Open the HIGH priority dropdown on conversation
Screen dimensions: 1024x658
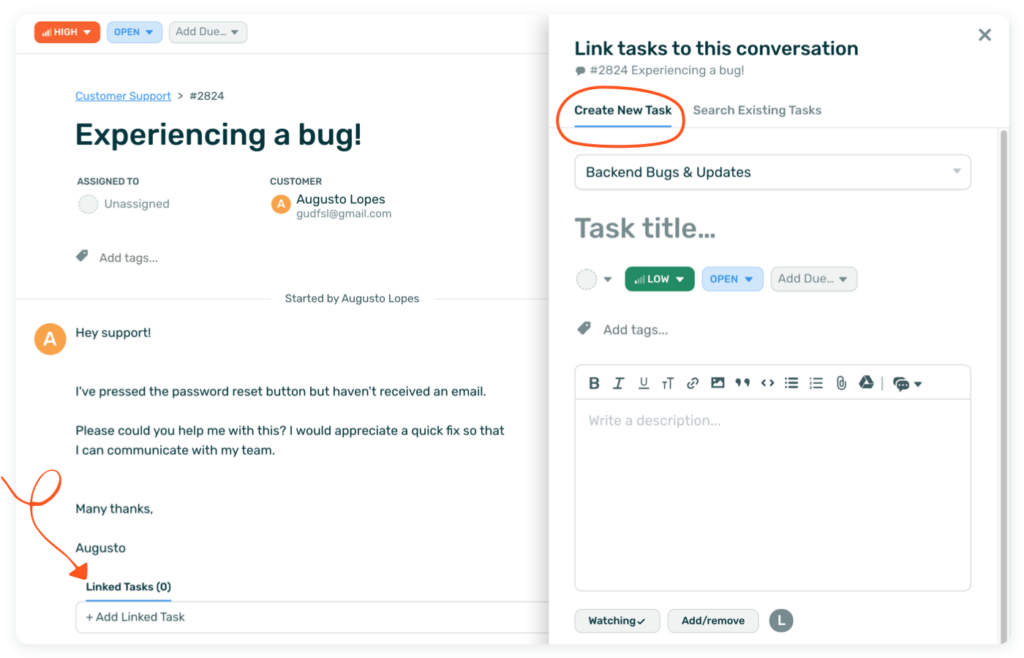click(67, 32)
